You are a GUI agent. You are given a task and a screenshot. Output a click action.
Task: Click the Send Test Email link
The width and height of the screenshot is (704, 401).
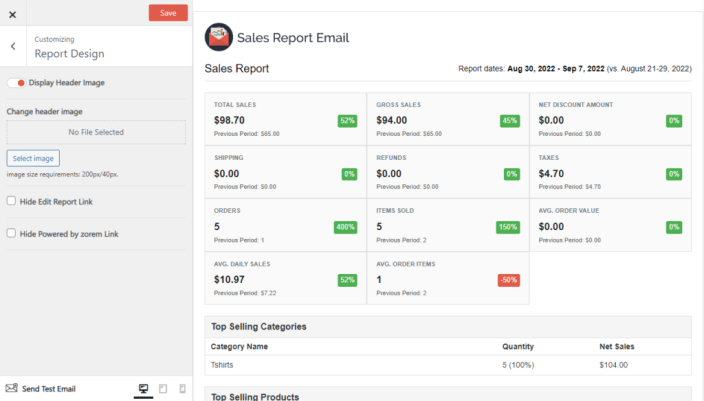pos(49,388)
